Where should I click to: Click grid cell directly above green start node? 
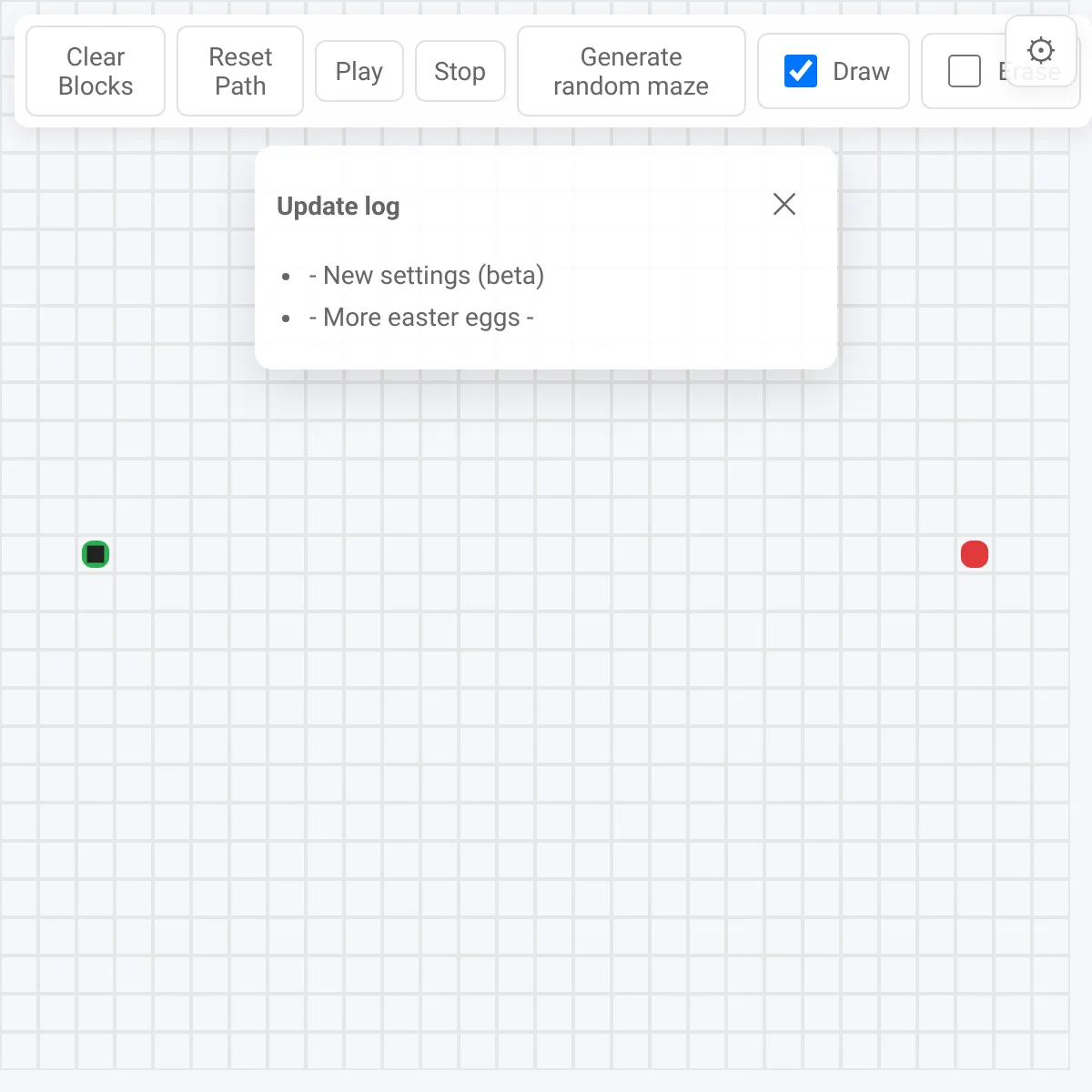point(96,516)
